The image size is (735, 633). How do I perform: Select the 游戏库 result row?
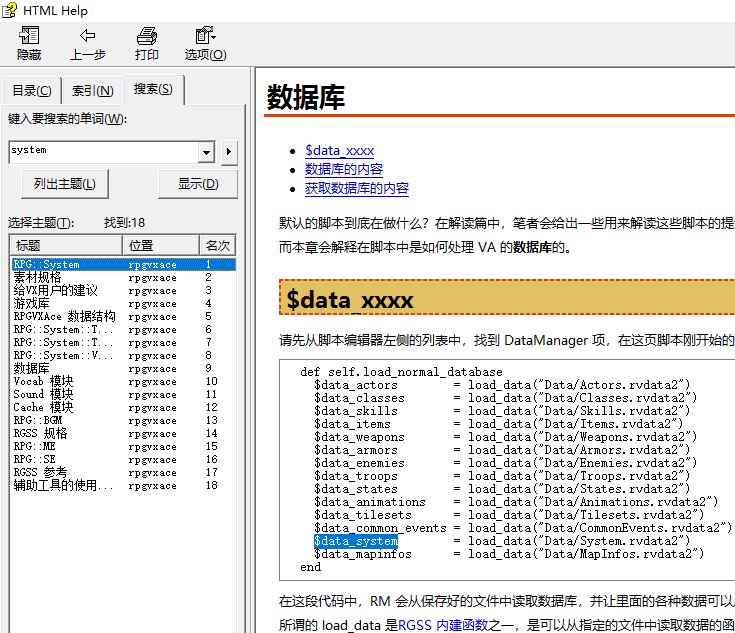click(123, 303)
